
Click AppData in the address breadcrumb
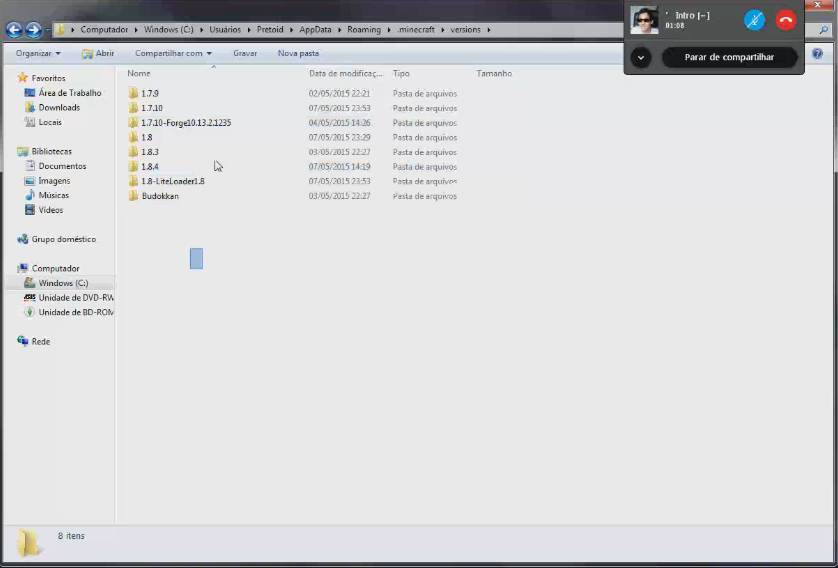tap(315, 30)
